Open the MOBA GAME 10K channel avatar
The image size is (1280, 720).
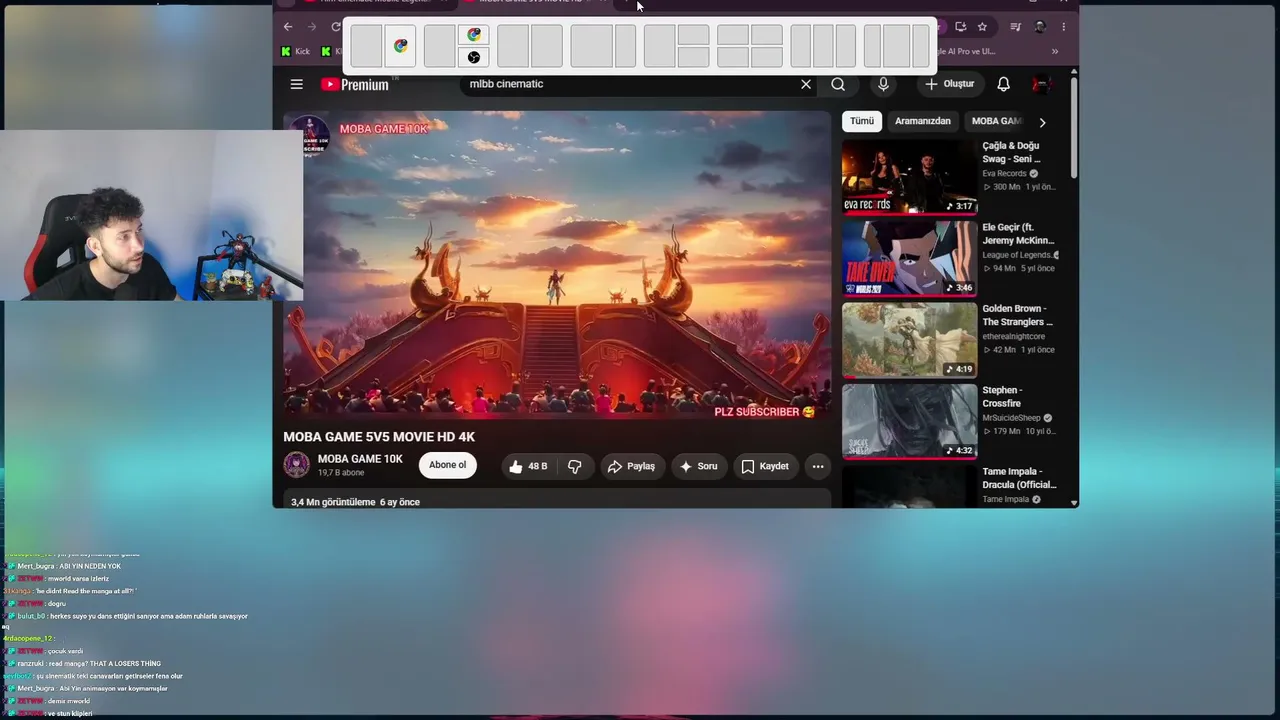pyautogui.click(x=297, y=465)
